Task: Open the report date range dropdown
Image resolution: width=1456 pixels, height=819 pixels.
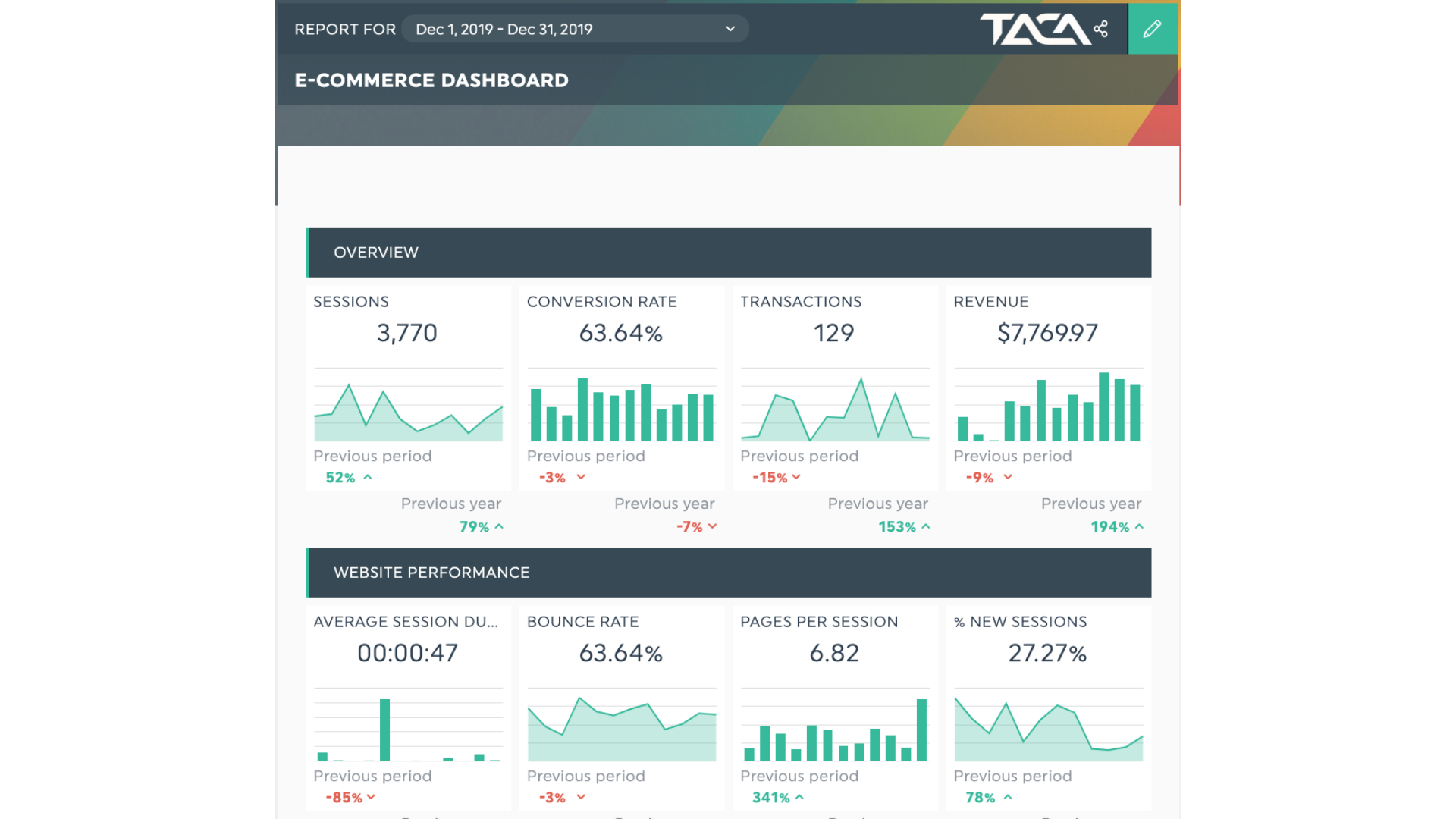Action: tap(576, 29)
